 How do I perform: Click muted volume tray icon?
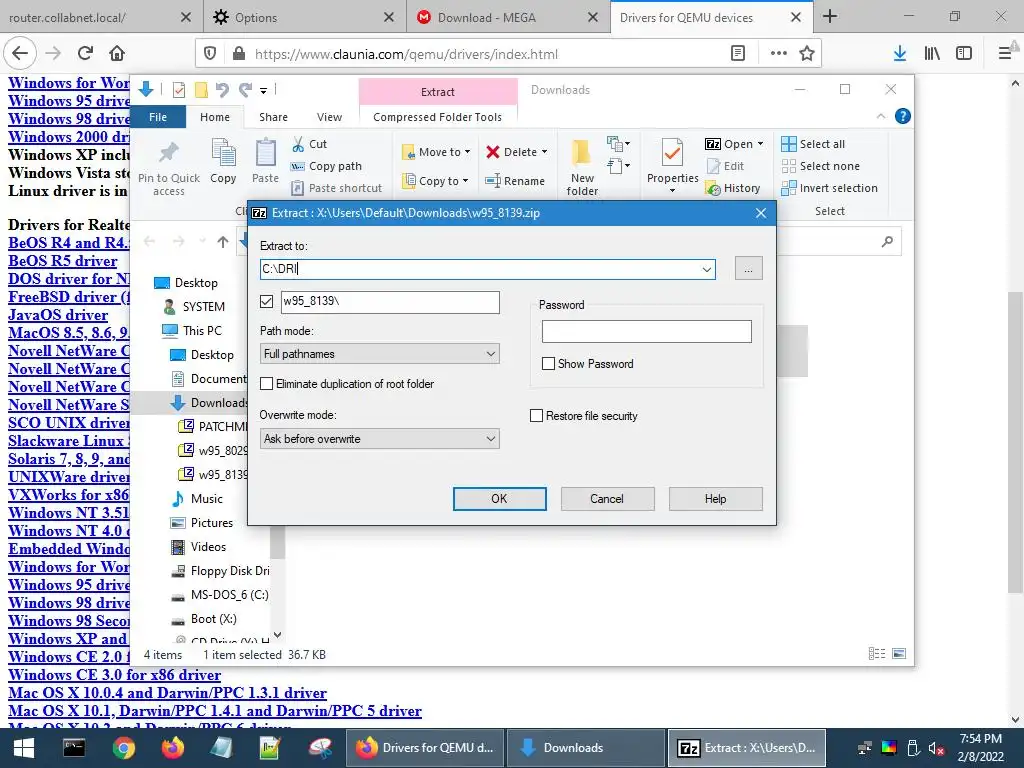click(x=937, y=749)
